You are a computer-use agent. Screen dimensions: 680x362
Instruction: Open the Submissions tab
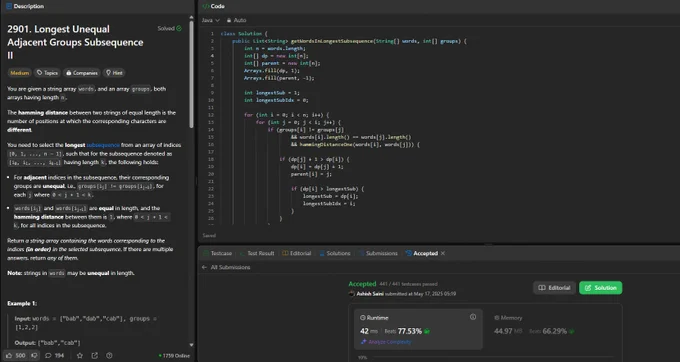pos(378,253)
